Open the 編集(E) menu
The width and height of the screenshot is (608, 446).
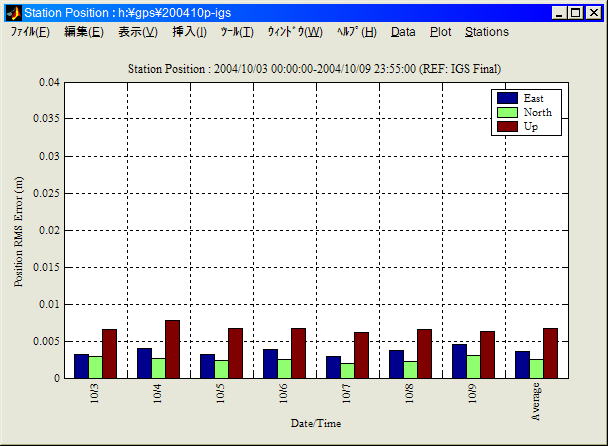tap(83, 32)
